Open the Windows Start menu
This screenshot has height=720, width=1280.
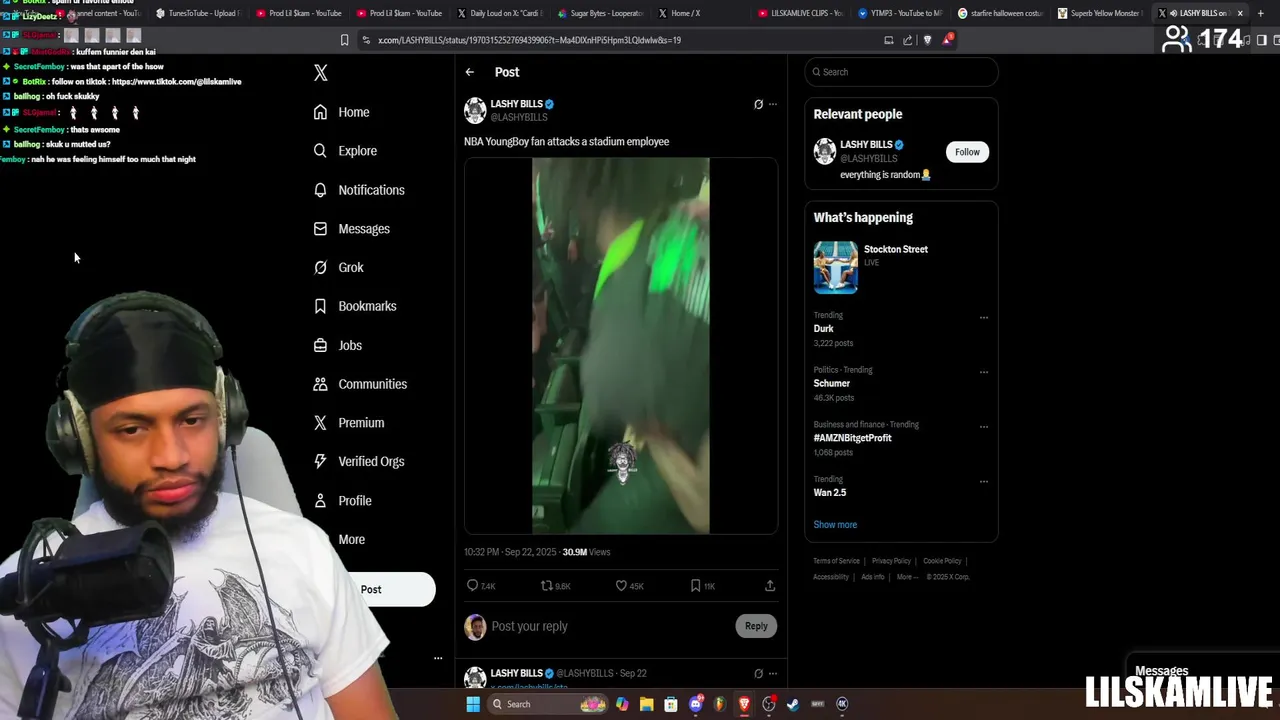point(473,704)
